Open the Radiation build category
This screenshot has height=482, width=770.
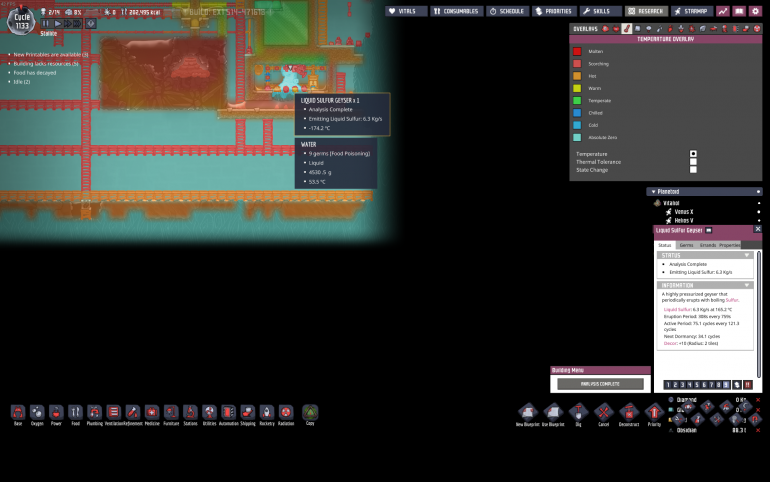point(286,413)
